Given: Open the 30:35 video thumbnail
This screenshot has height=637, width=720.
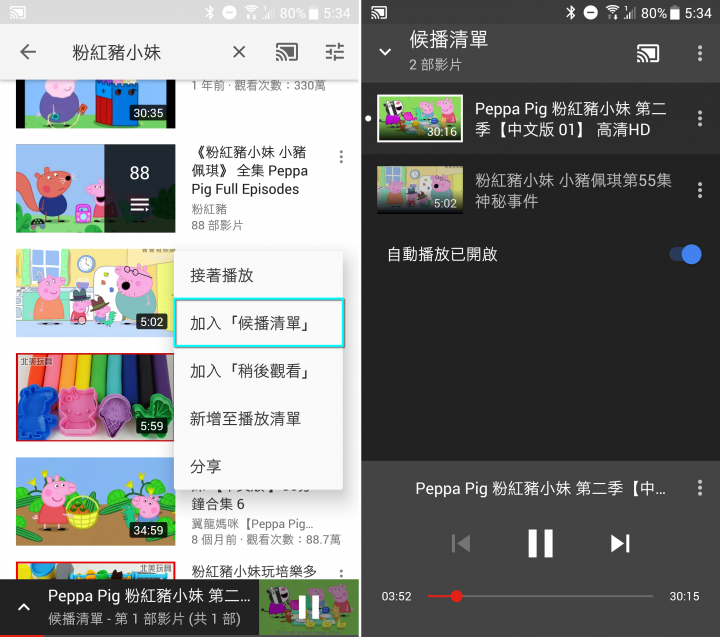Looking at the screenshot, I should [96, 104].
